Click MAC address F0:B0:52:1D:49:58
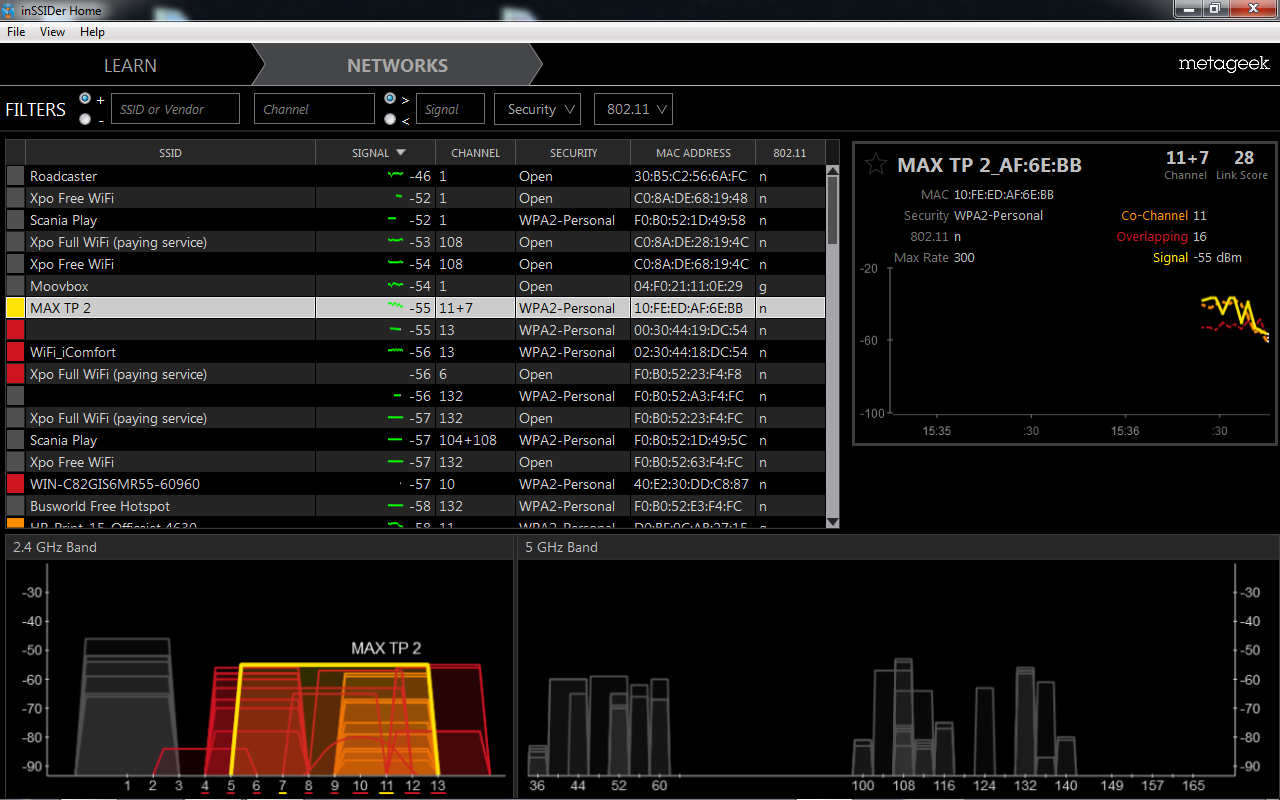 [690, 220]
